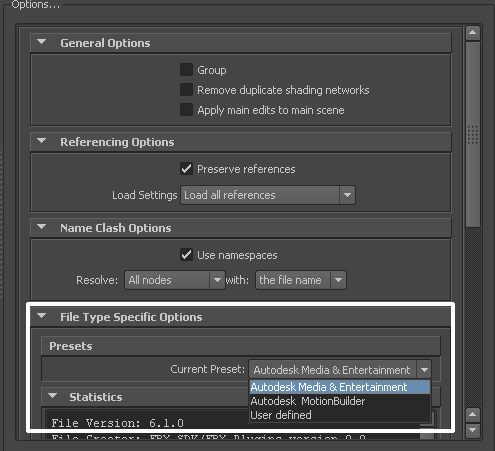Enable Apply main edits to main scene
This screenshot has height=451, width=495.
(x=186, y=110)
